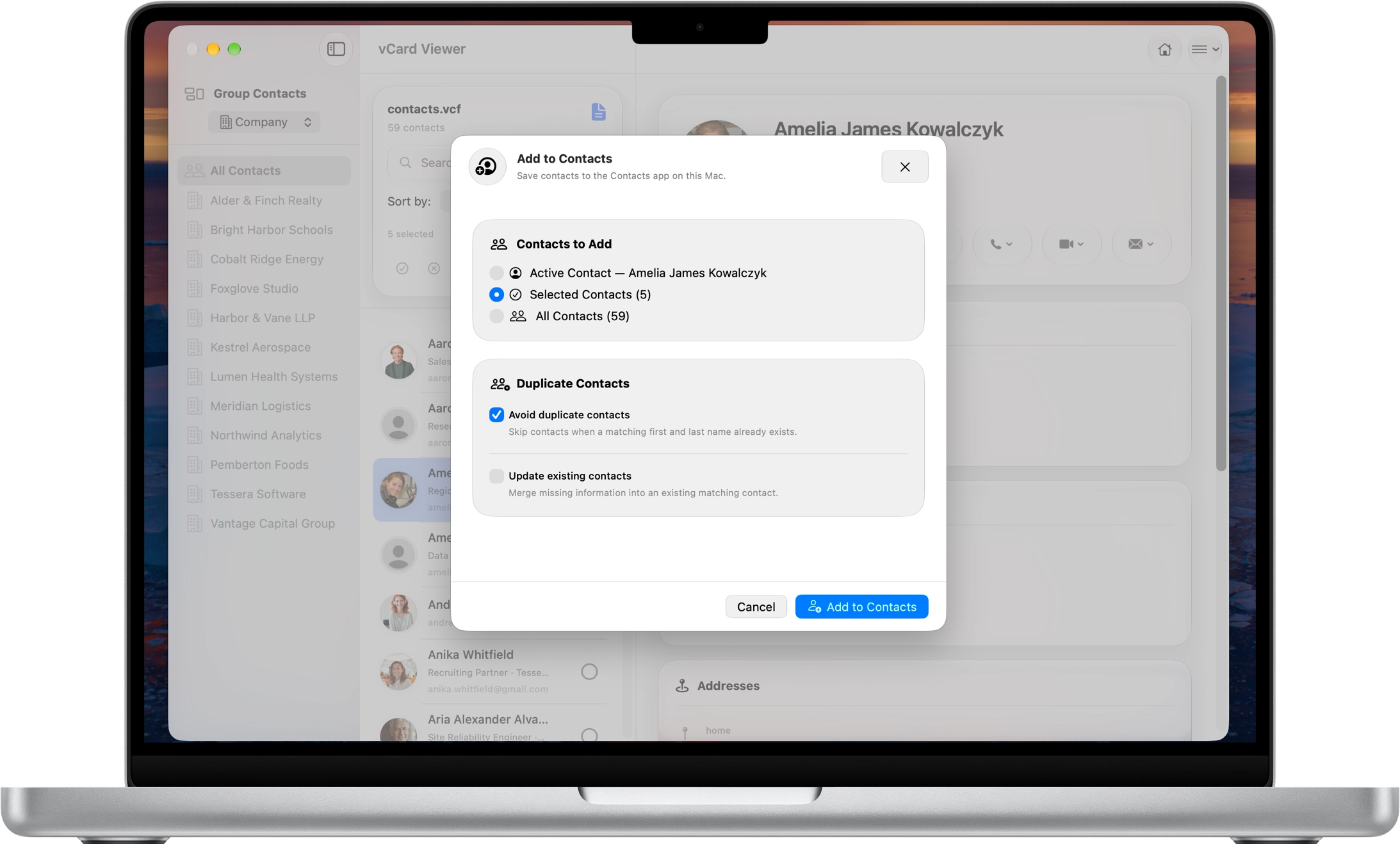Image resolution: width=1400 pixels, height=844 pixels.
Task: Uncheck Avoid duplicate contacts
Action: pos(496,415)
